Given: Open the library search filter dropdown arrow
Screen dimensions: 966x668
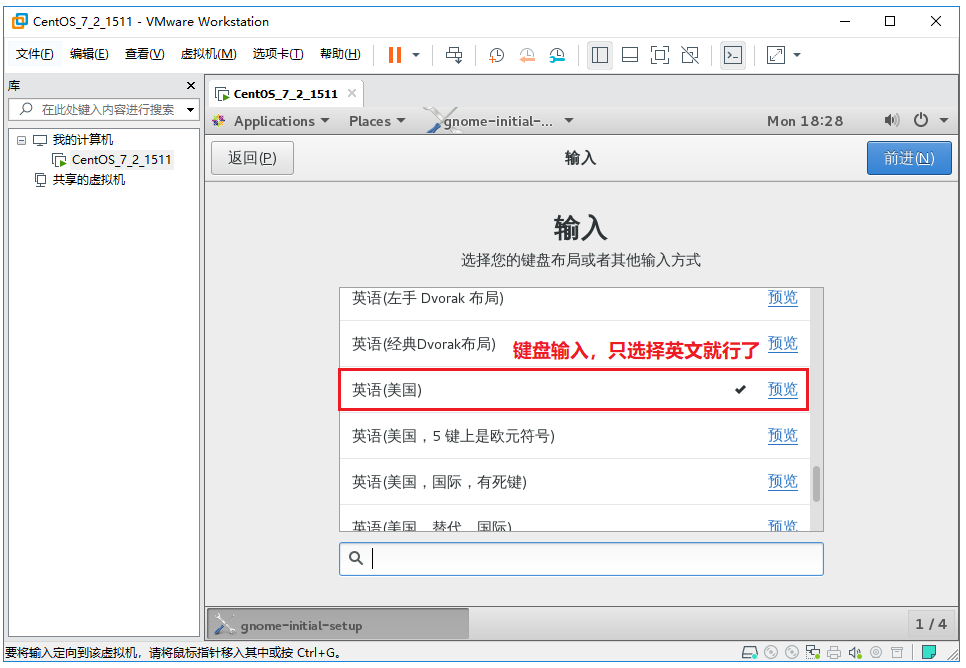Looking at the screenshot, I should tap(191, 110).
